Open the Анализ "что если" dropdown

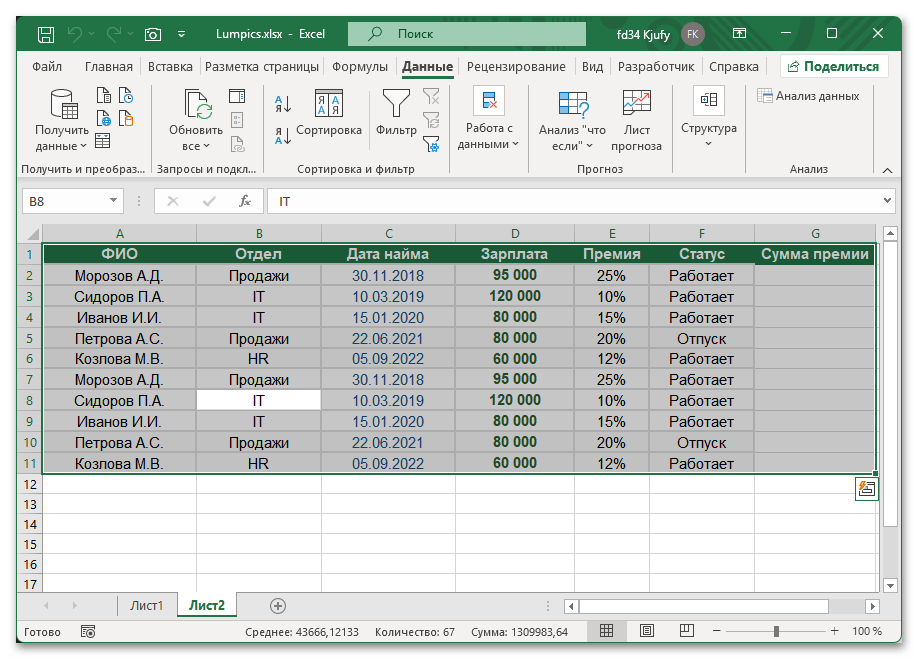[x=572, y=137]
